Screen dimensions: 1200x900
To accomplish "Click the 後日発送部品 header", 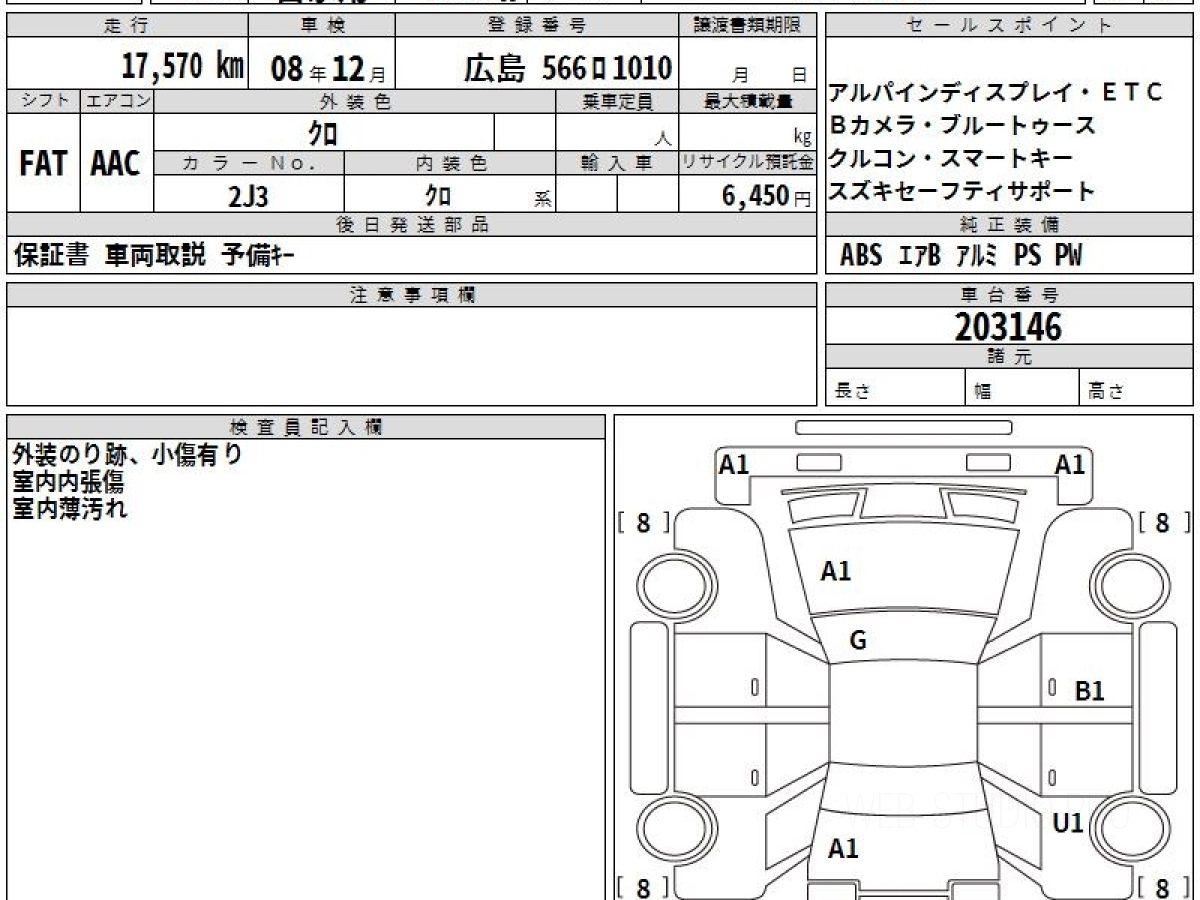I will pyautogui.click(x=411, y=225).
